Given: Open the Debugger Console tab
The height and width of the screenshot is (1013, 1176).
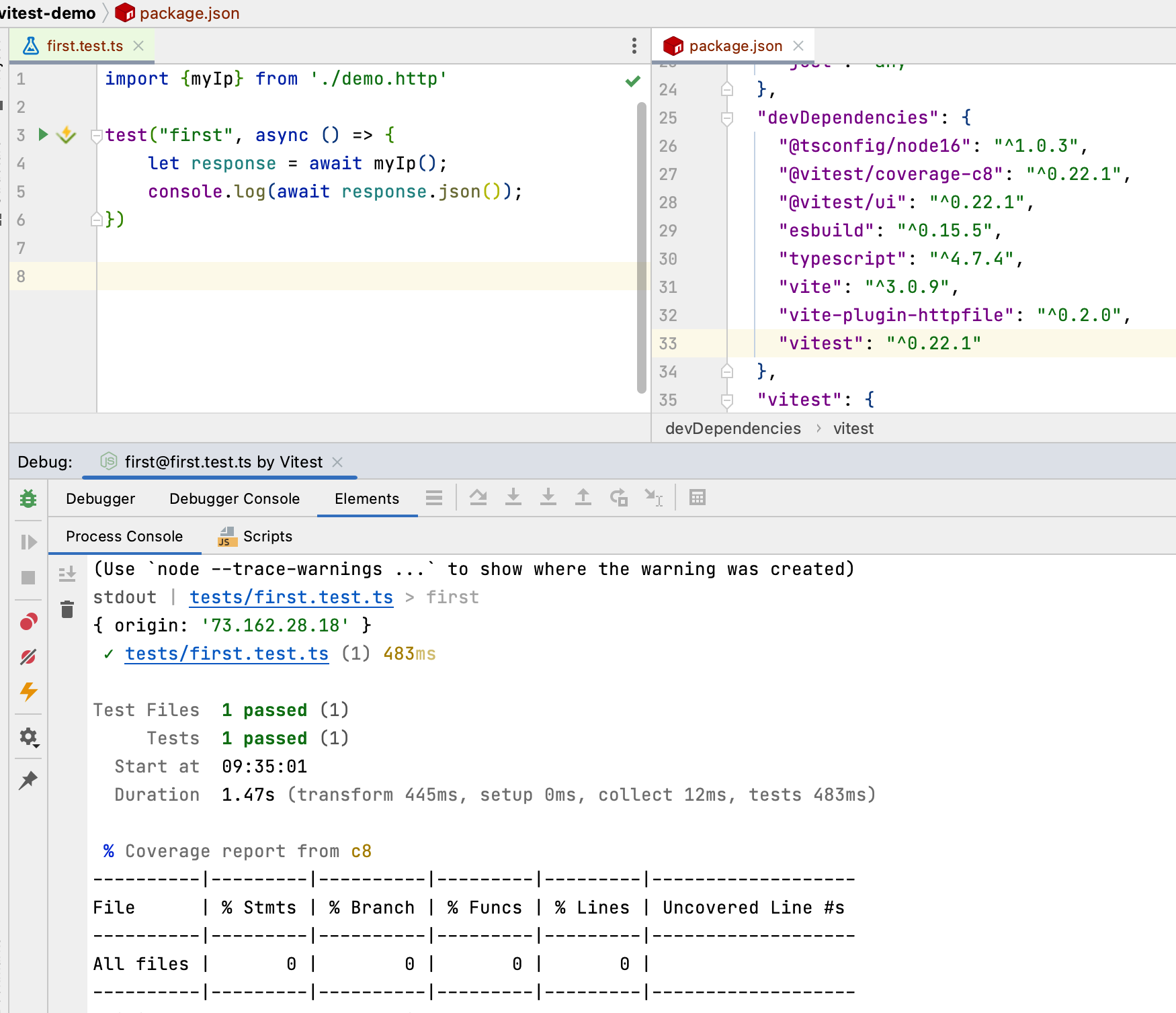Looking at the screenshot, I should click(235, 498).
